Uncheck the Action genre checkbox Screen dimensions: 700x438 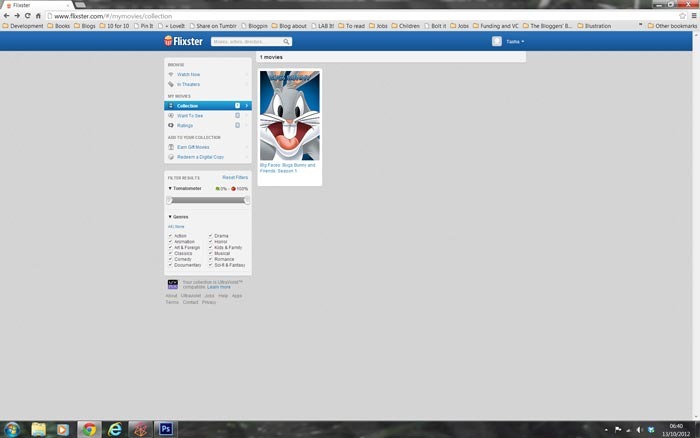click(x=170, y=235)
